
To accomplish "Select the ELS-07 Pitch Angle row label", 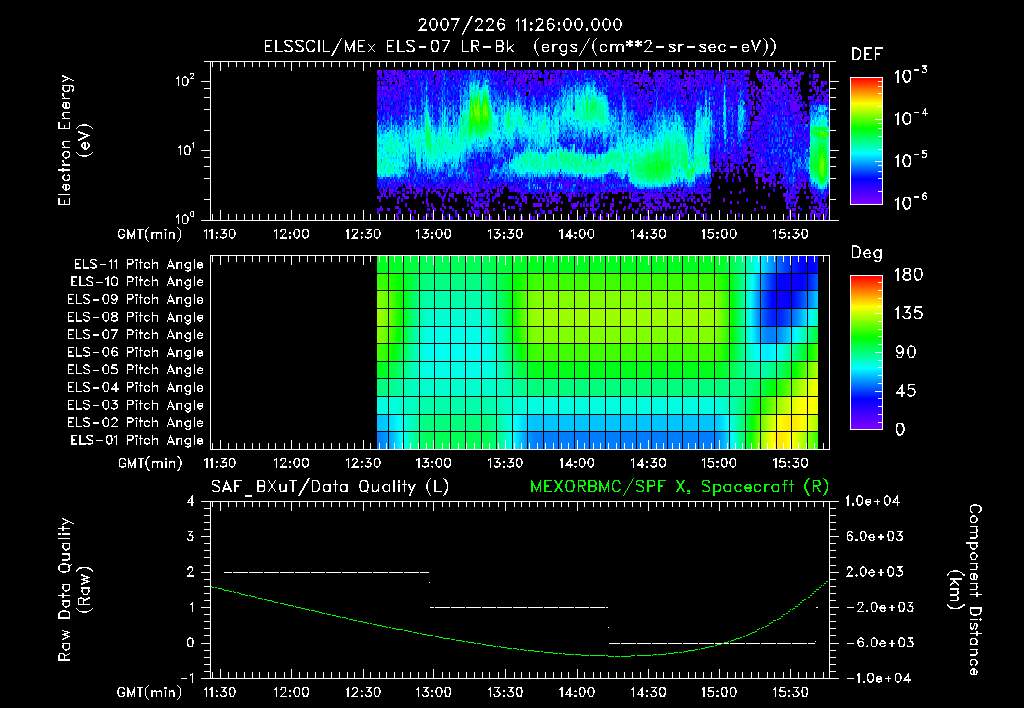I will coord(136,334).
